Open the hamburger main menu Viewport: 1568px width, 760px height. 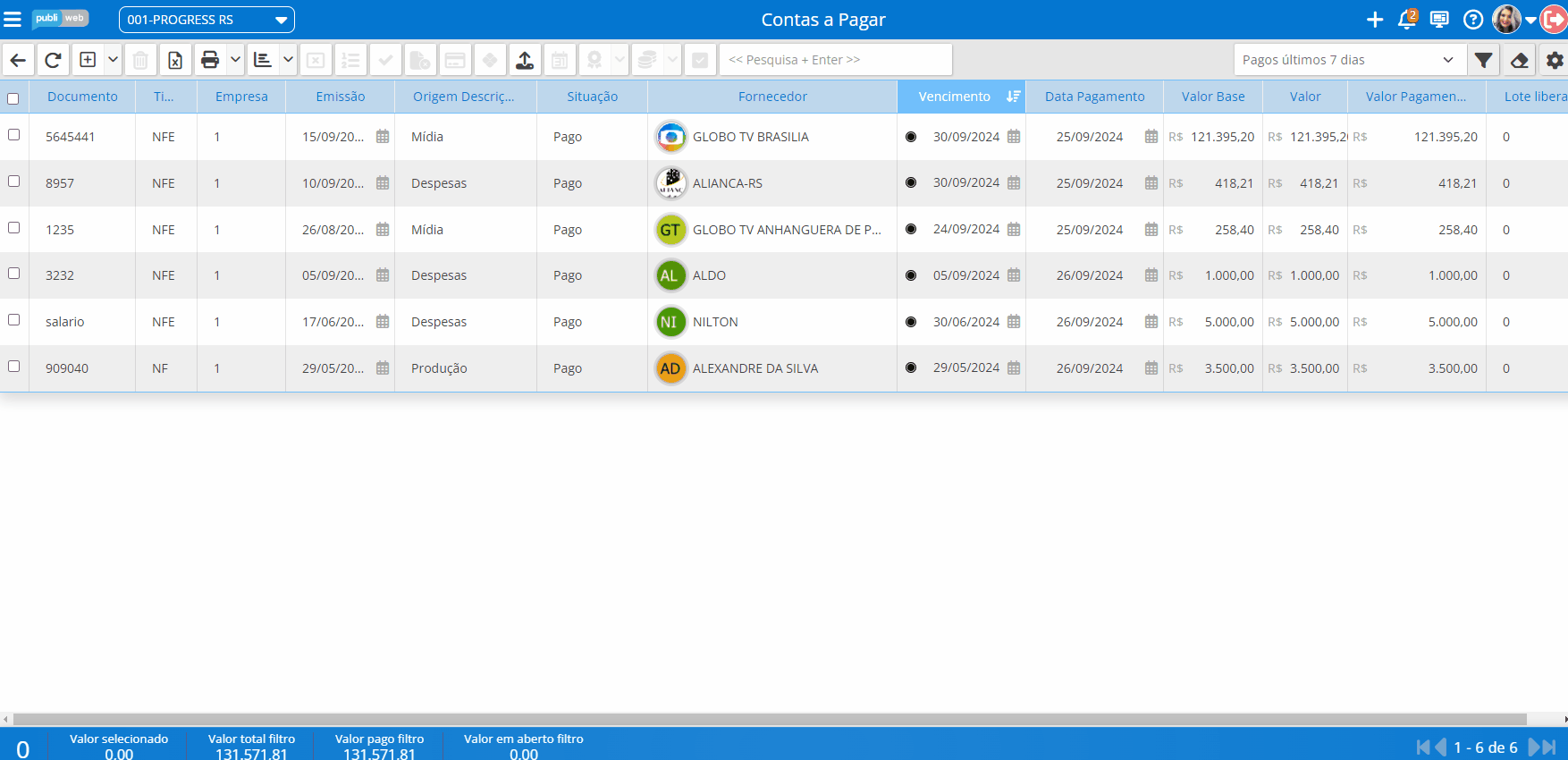[x=13, y=20]
